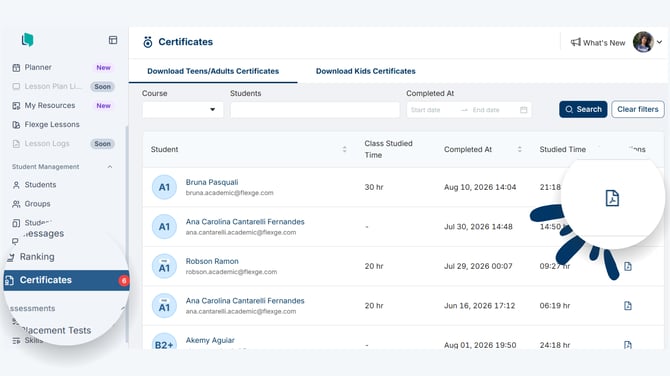Click the 30 hr class studied time cell
Screen dimensions: 670x376
tap(374, 187)
